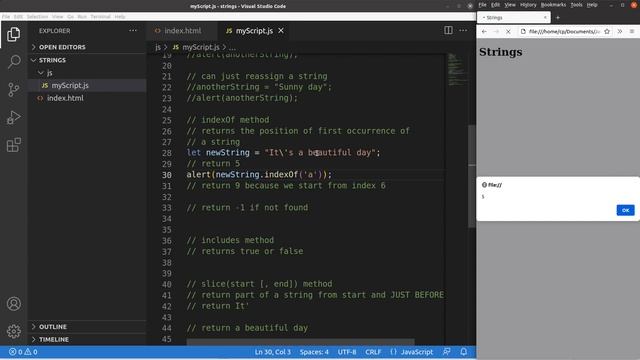This screenshot has width=640, height=360.
Task: Open Firefox Tools menu
Action: point(576,5)
